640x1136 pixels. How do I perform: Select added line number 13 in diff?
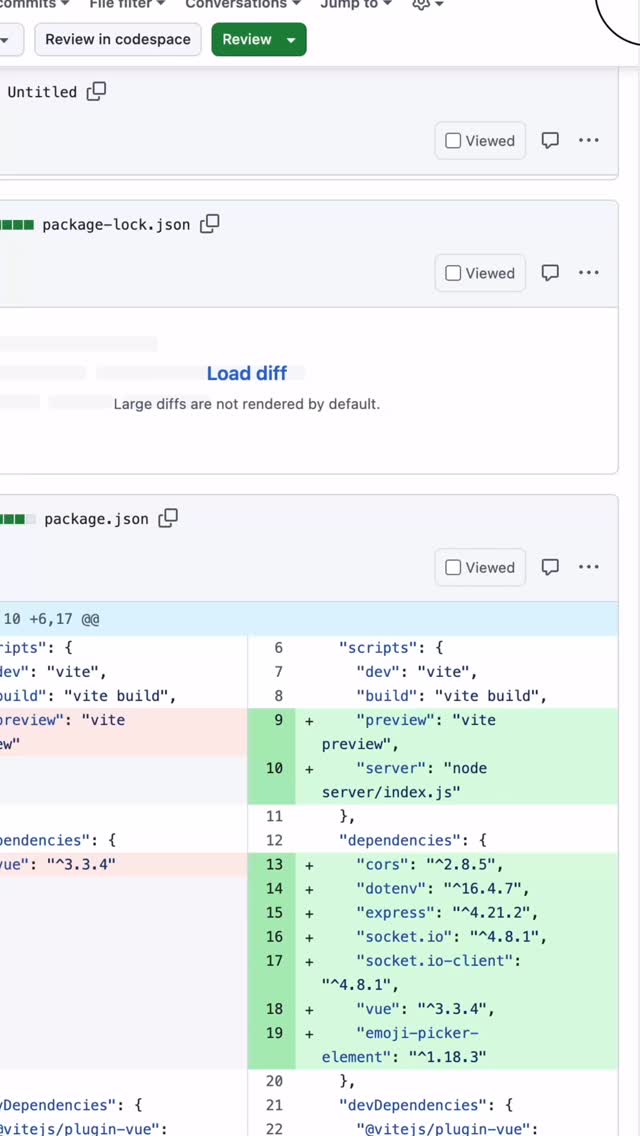[x=273, y=864]
